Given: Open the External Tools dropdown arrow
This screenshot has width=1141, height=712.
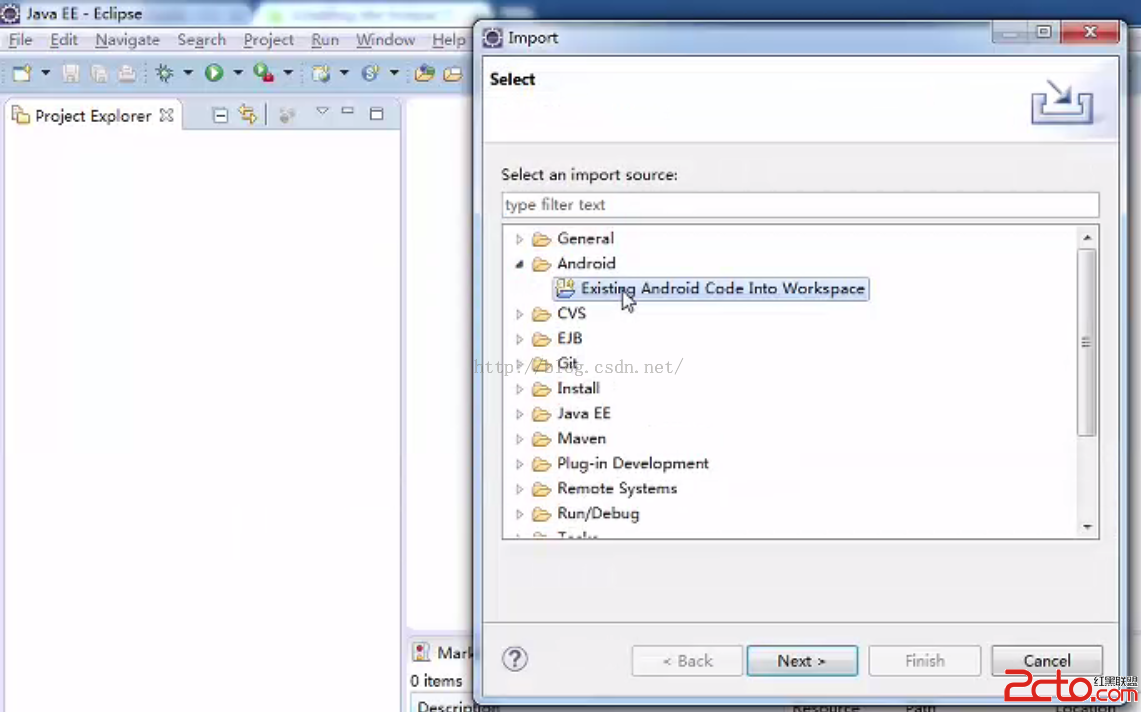Looking at the screenshot, I should (x=287, y=73).
